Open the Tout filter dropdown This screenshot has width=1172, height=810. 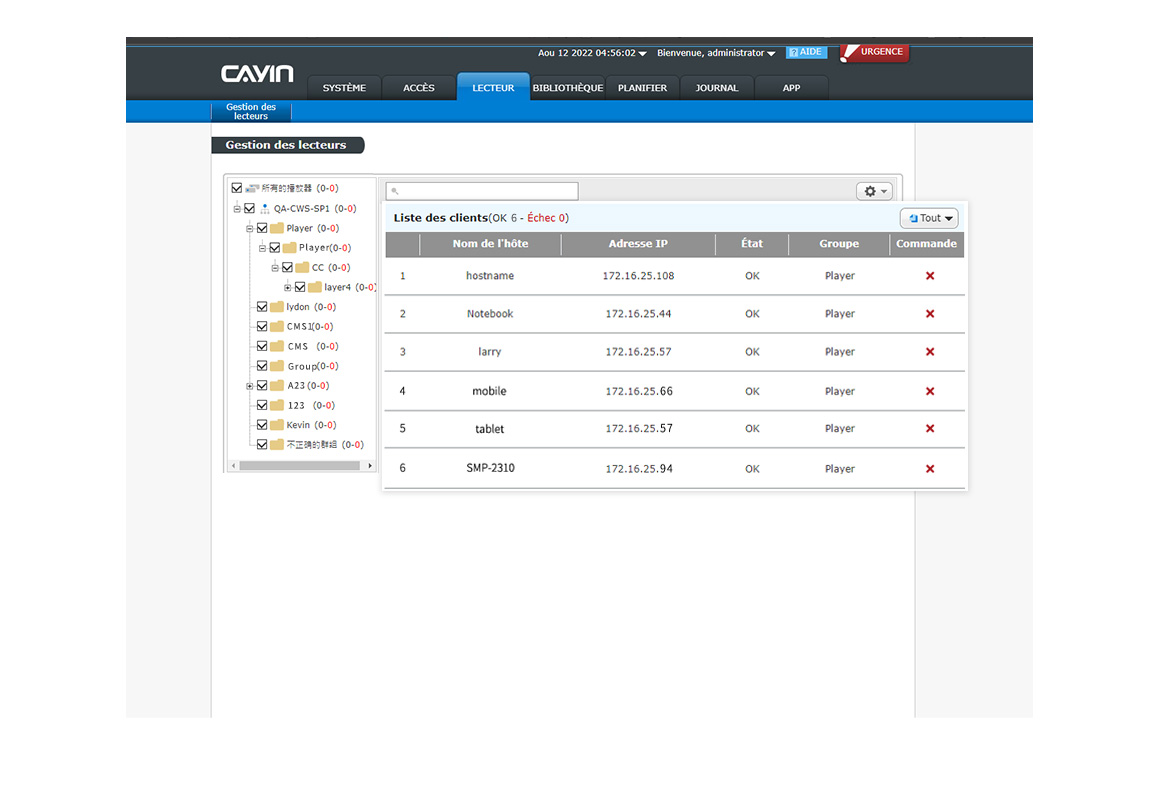tap(929, 218)
